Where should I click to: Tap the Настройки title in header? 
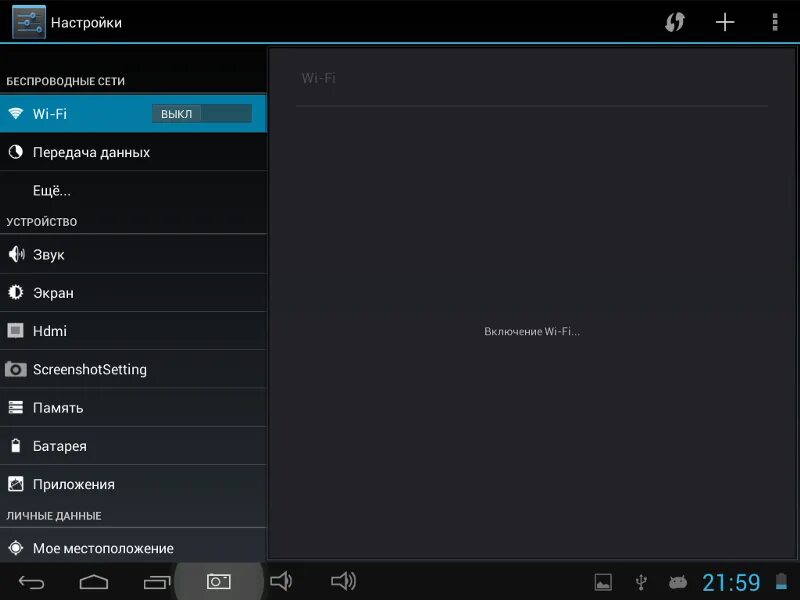86,22
